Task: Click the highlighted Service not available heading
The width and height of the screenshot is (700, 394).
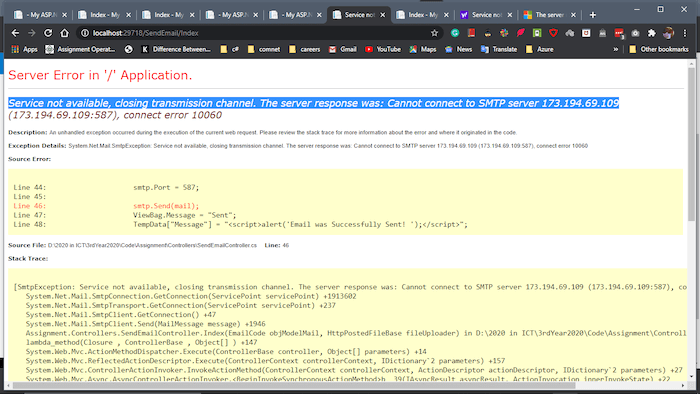Action: point(313,103)
